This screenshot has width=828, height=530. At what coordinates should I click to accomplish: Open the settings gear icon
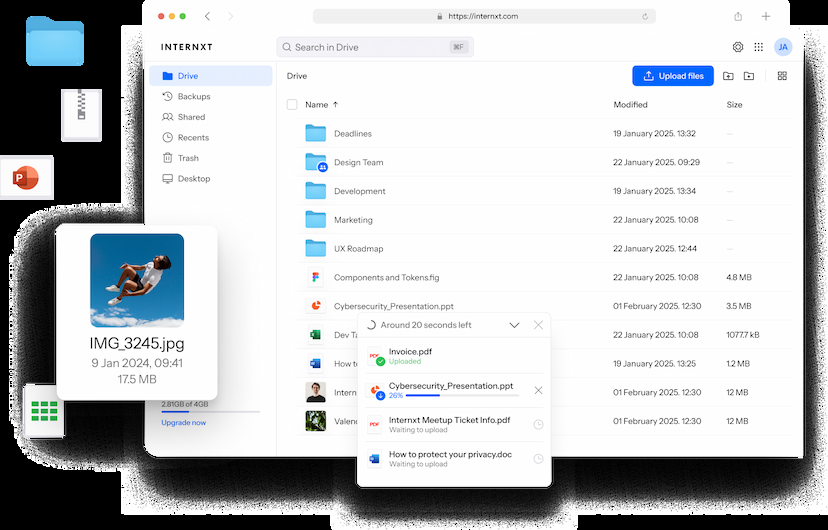738,47
